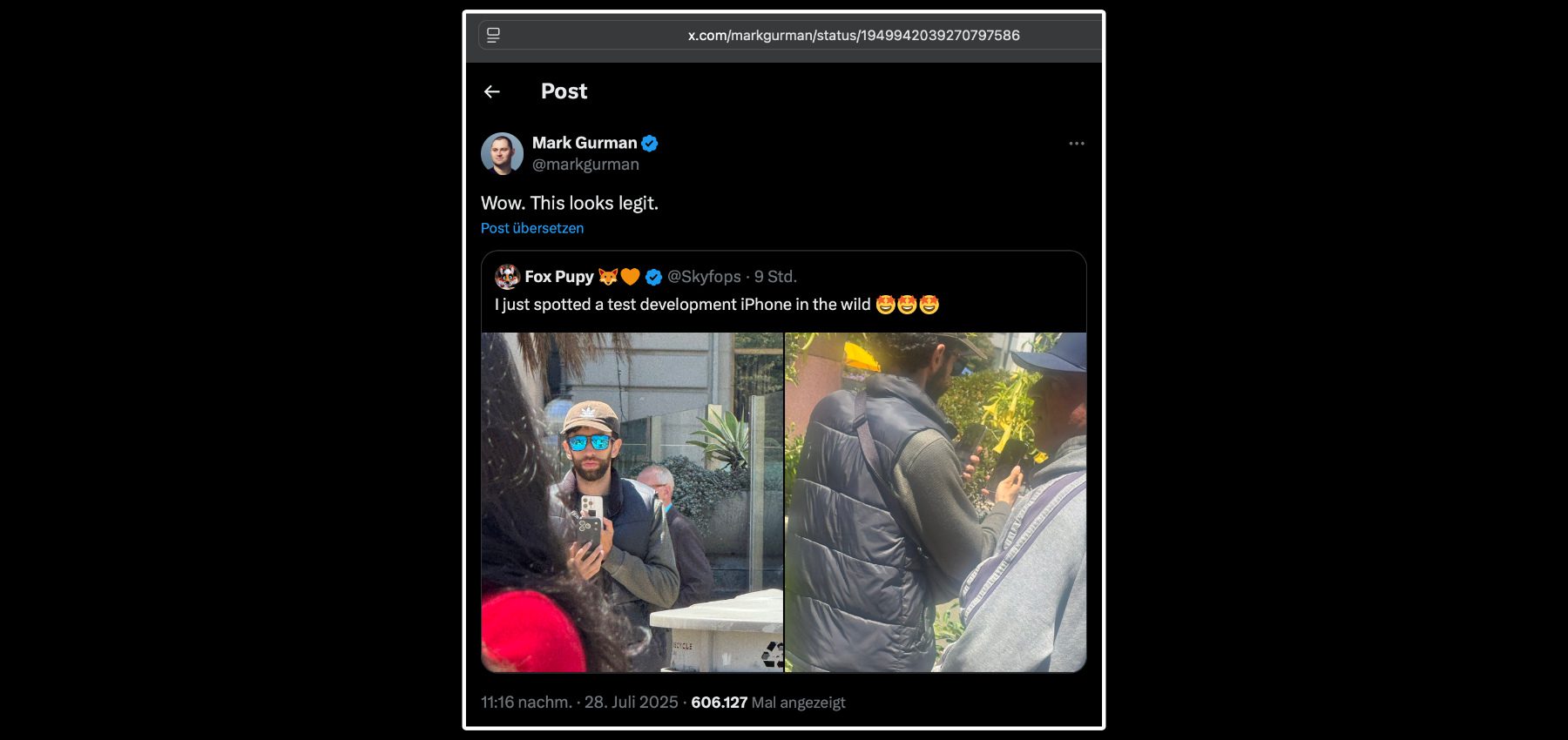This screenshot has width=1568, height=740.
Task: Click the back arrow next to Post
Action: (492, 91)
